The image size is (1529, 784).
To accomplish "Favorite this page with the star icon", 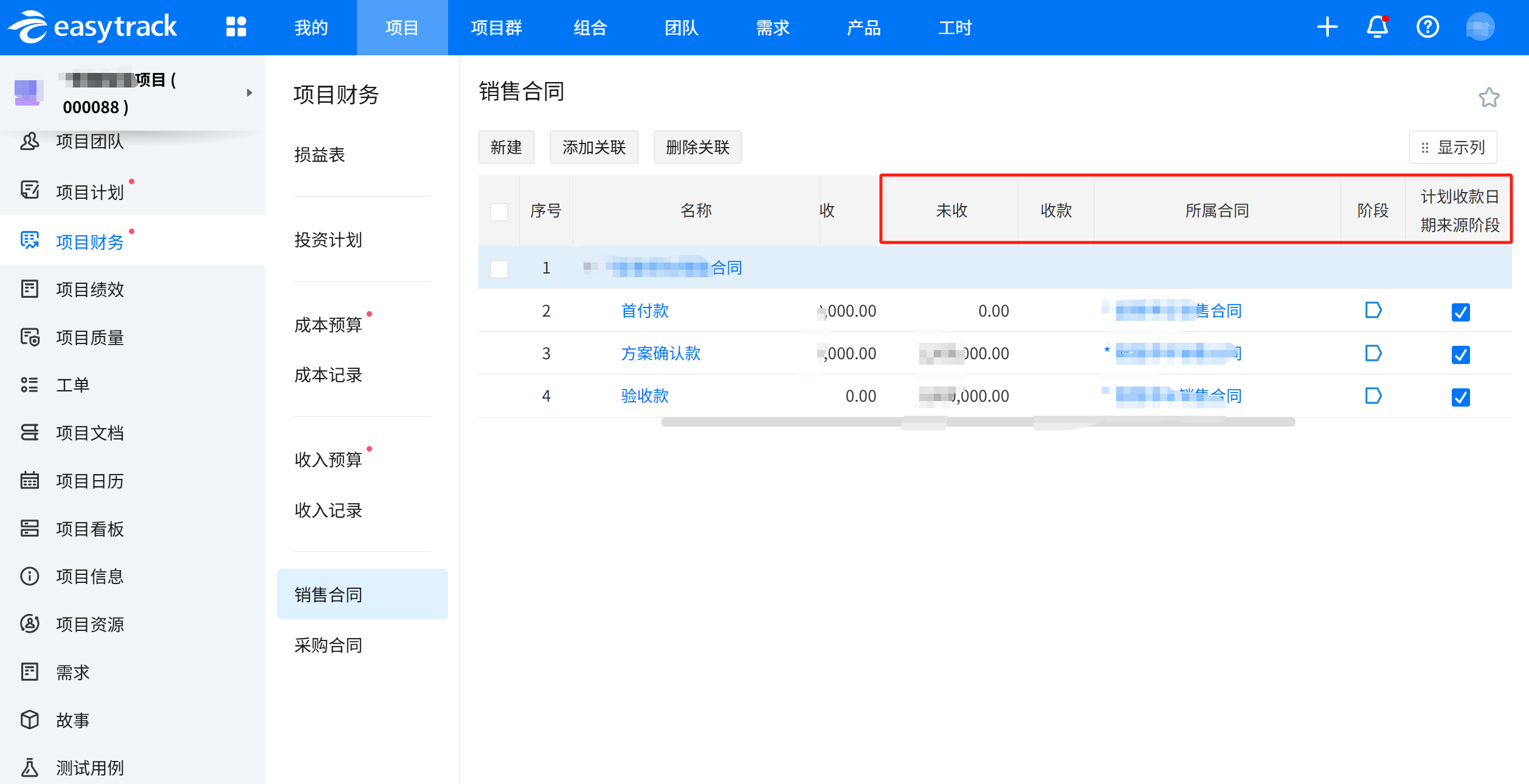I will pyautogui.click(x=1489, y=97).
